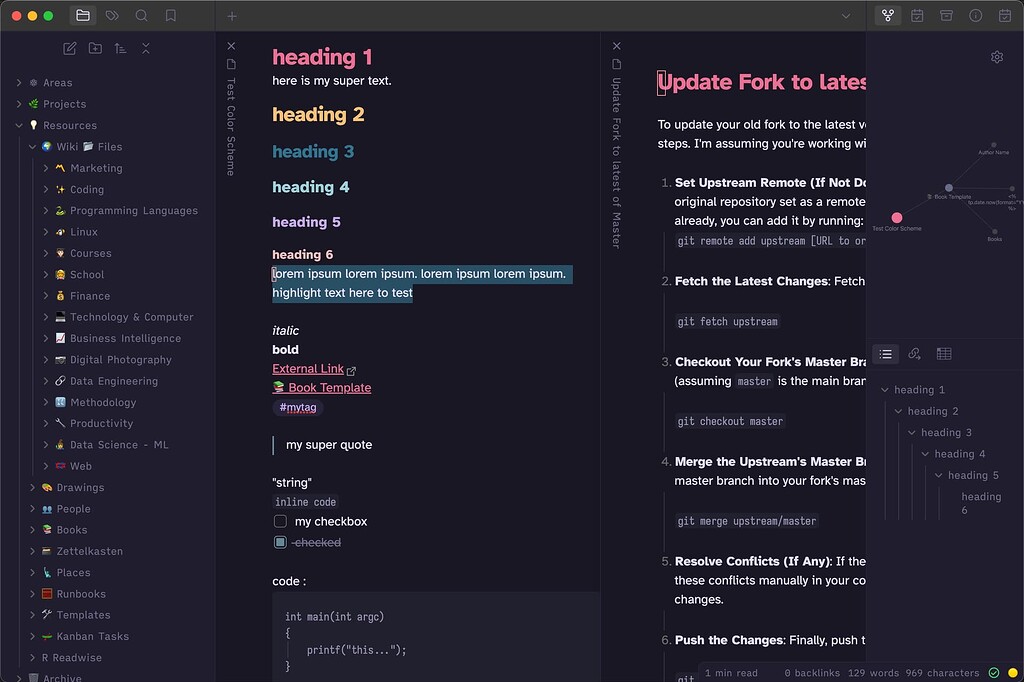Open the tags icon in left sidebar
The width and height of the screenshot is (1024, 682).
click(112, 15)
